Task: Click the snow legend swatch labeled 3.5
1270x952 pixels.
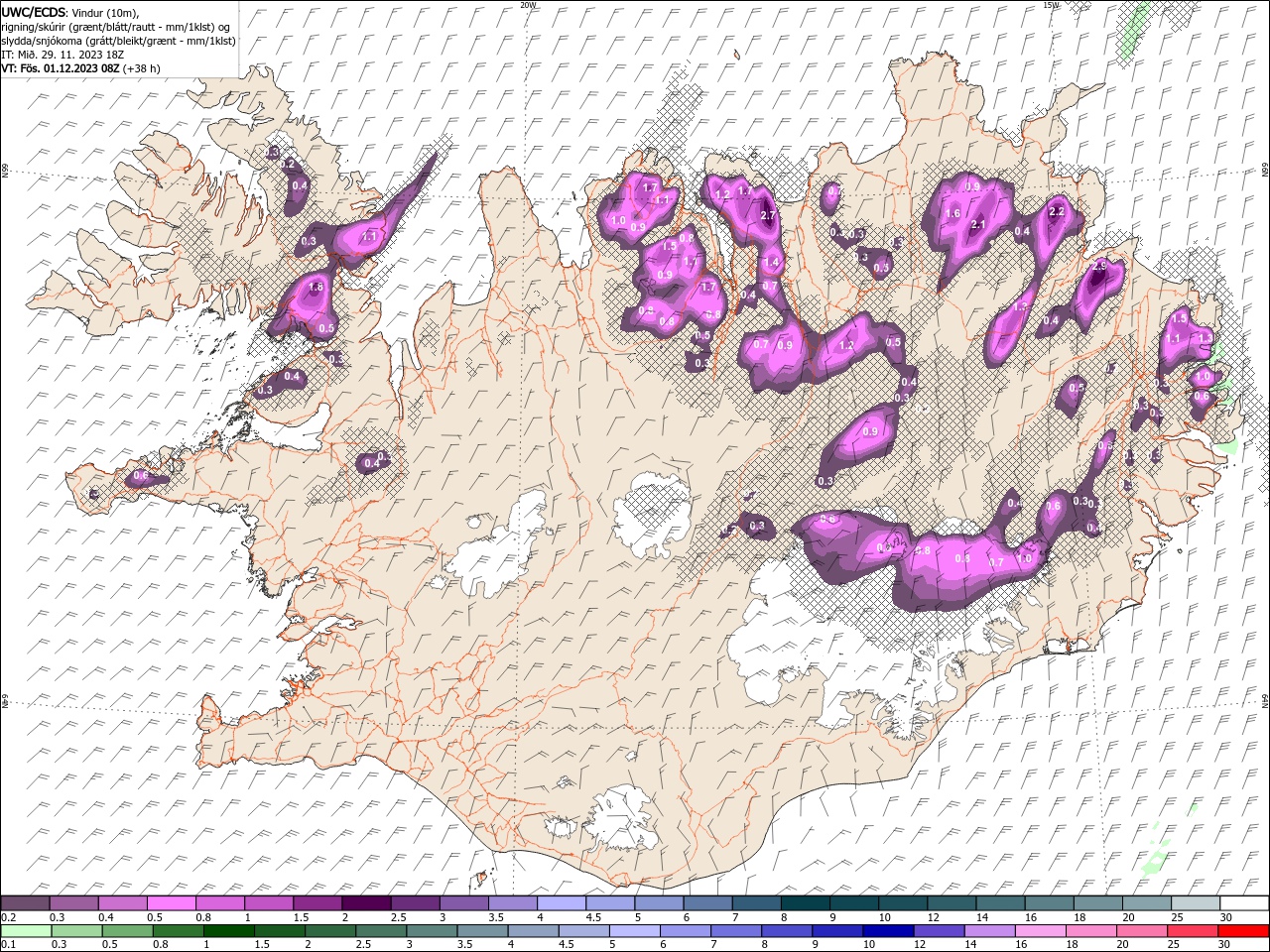Action: point(512,902)
